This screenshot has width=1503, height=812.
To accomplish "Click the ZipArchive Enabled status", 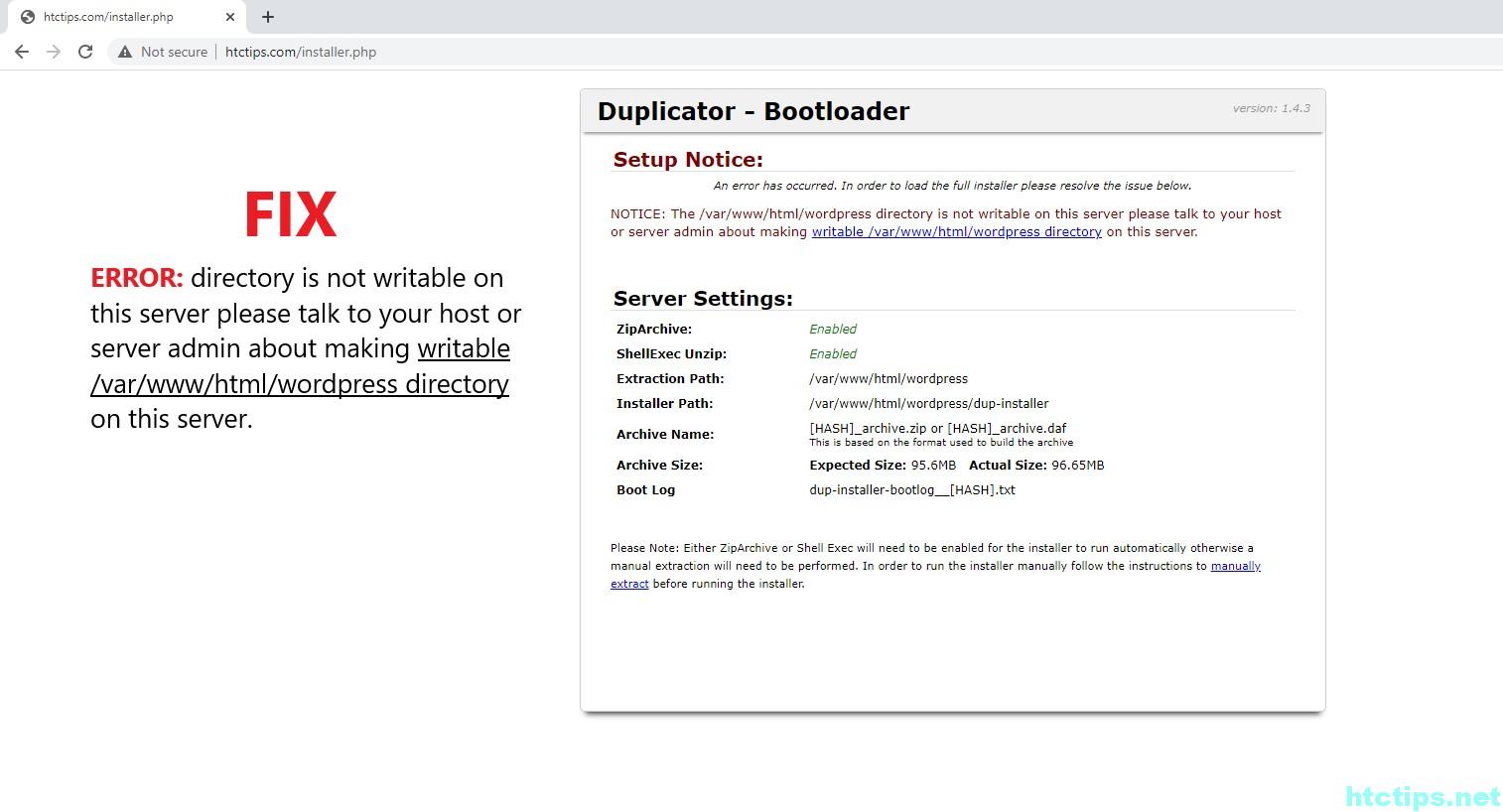I will point(832,330).
